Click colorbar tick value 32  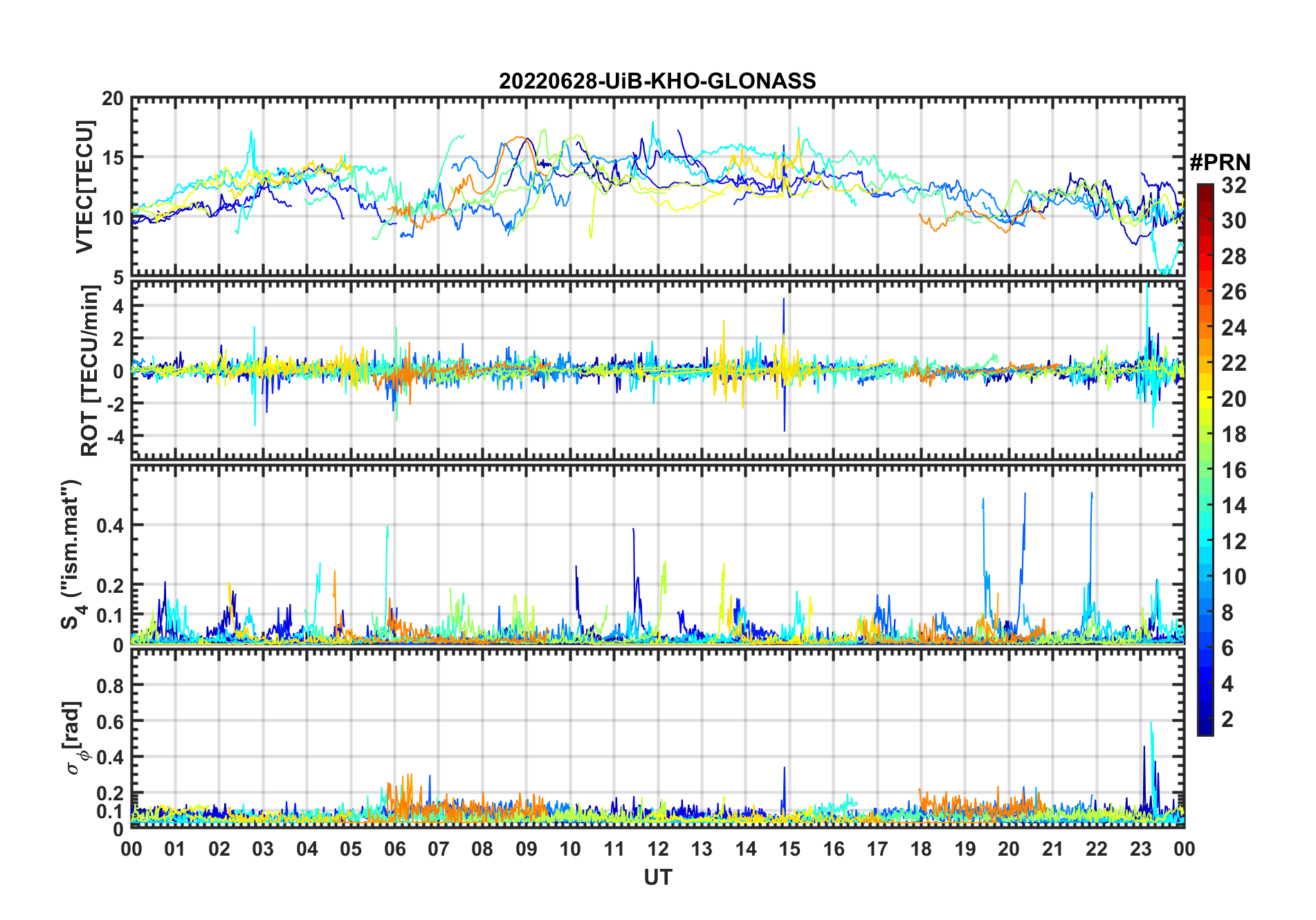tap(1234, 185)
